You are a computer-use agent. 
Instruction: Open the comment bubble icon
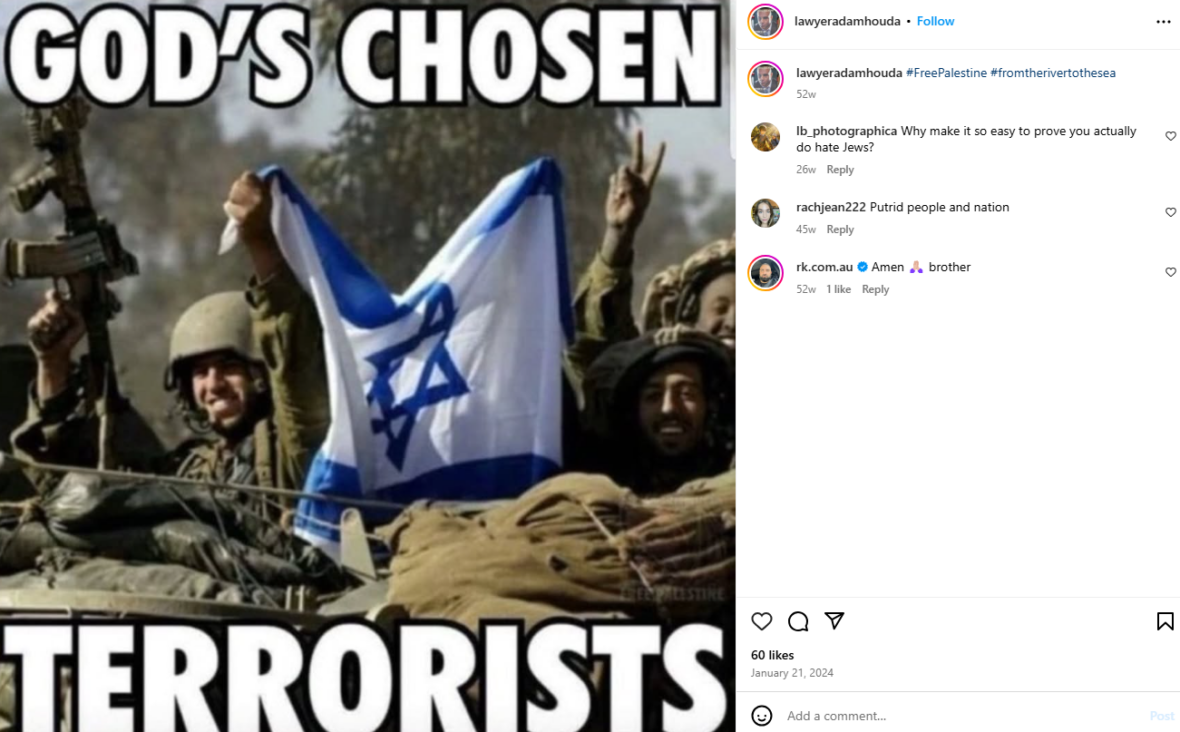click(x=798, y=621)
